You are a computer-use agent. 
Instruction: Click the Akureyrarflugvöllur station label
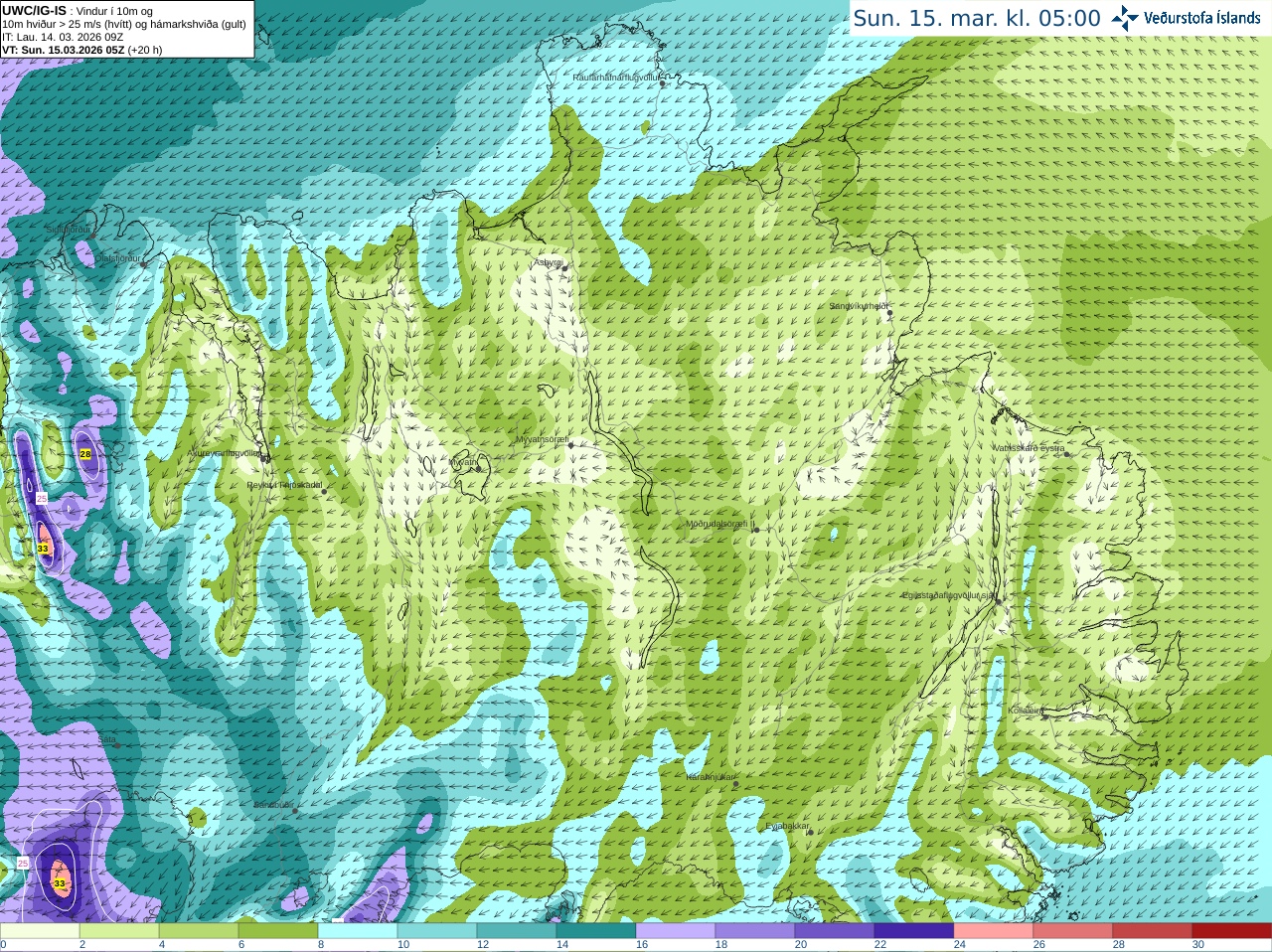click(226, 452)
